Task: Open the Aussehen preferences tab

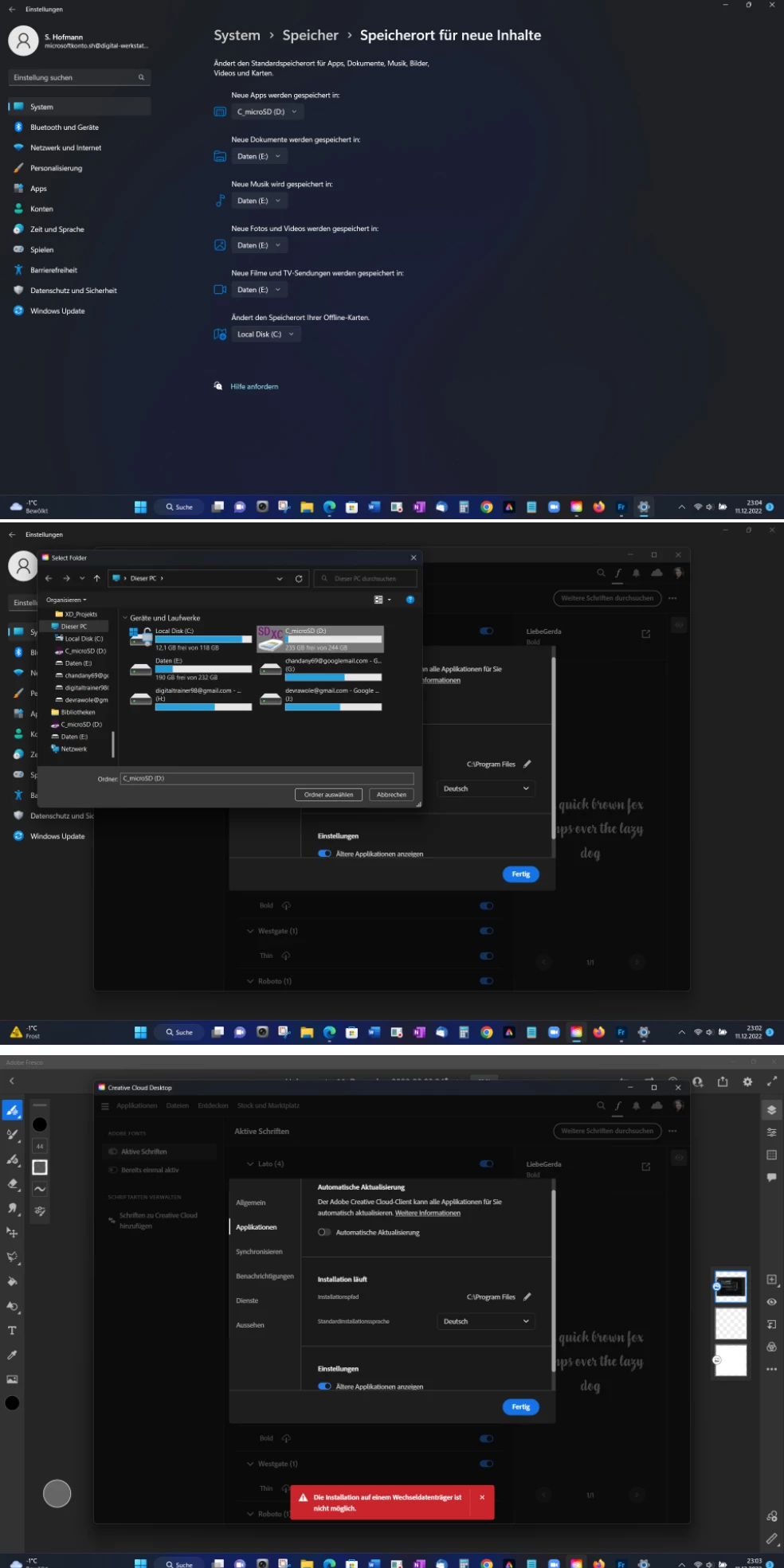Action: [x=249, y=1325]
